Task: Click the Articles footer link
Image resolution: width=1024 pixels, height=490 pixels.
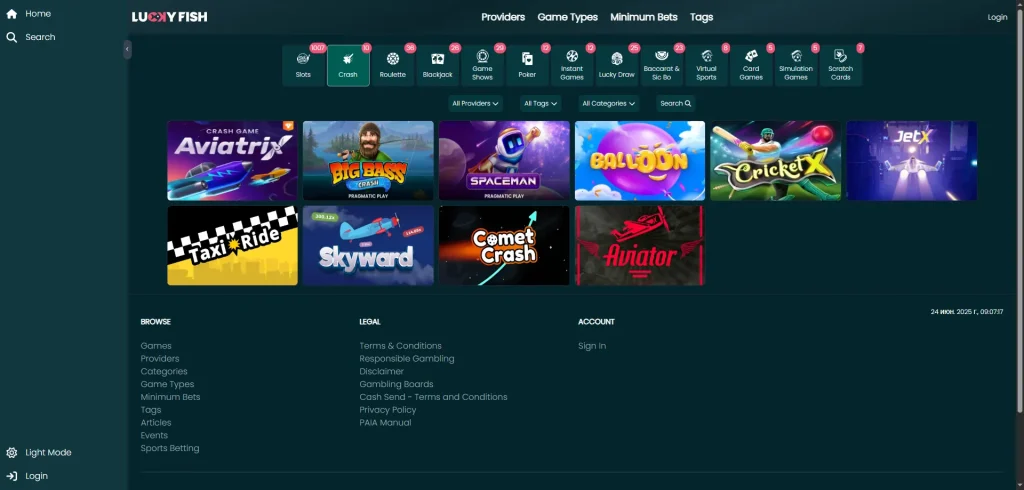Action: (156, 423)
